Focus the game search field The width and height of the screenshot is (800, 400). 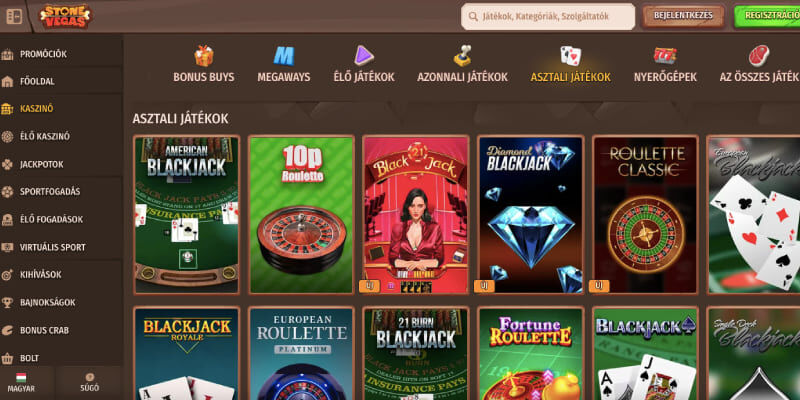point(548,16)
